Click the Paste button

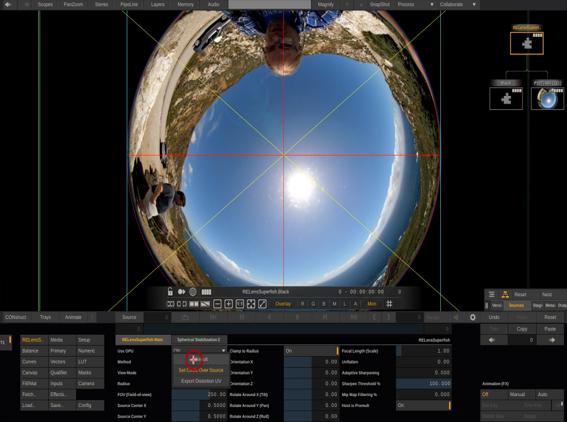550,329
